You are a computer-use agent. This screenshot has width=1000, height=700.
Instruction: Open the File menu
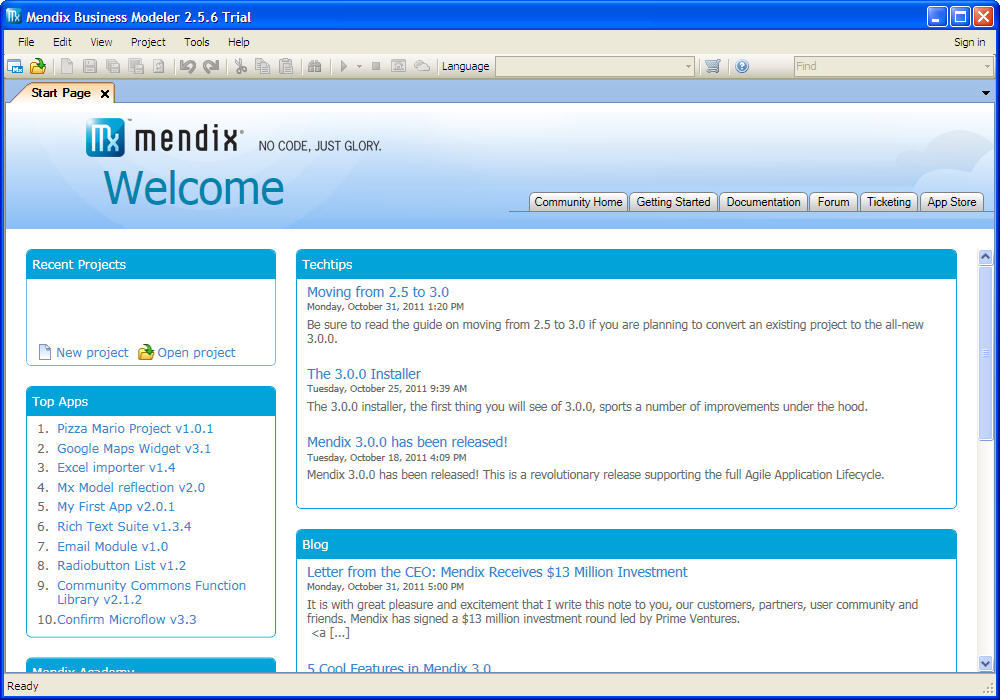[26, 42]
